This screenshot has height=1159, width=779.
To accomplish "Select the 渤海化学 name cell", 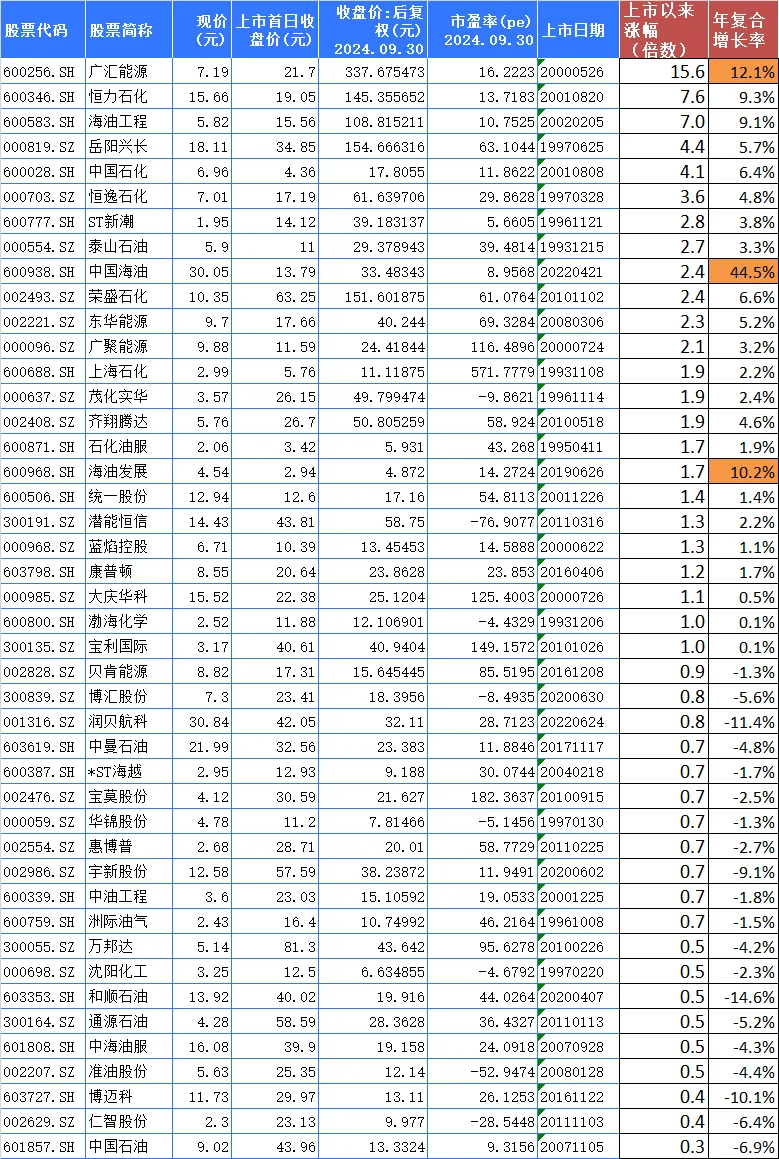I will tap(129, 622).
